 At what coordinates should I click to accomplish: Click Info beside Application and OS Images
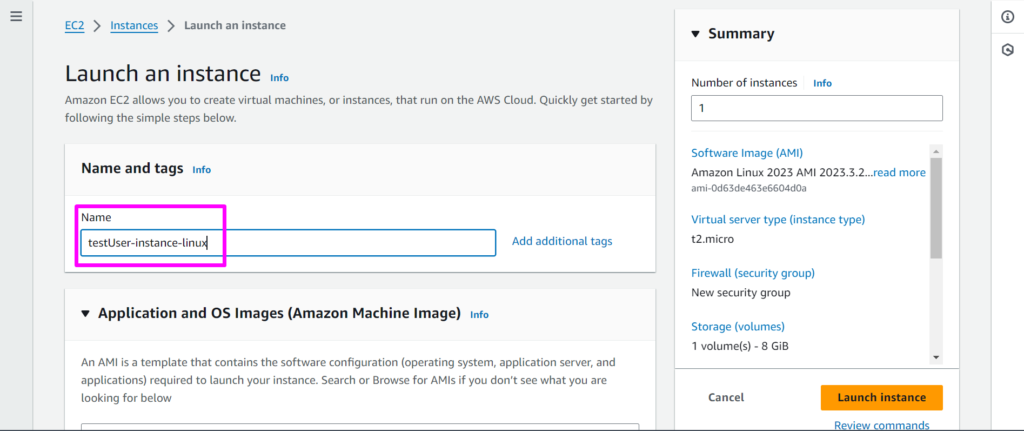pyautogui.click(x=479, y=314)
